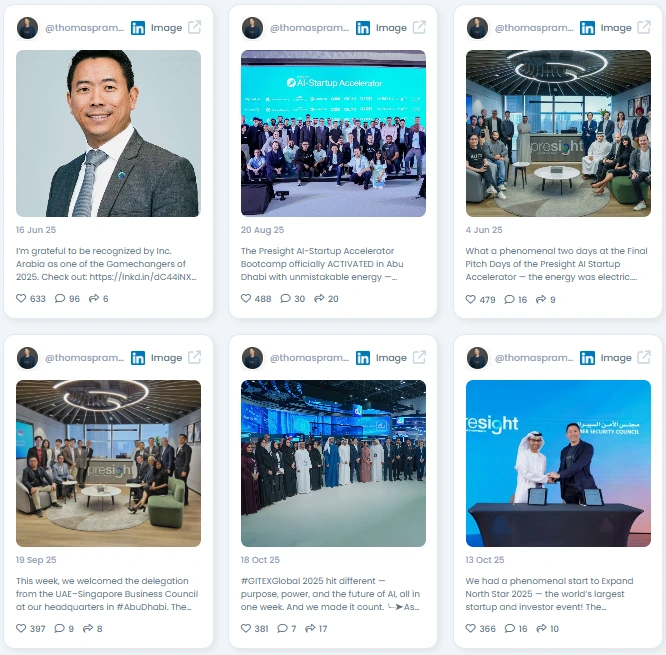
Task: Click the share icon showing 17 shares
Action: click(x=310, y=628)
